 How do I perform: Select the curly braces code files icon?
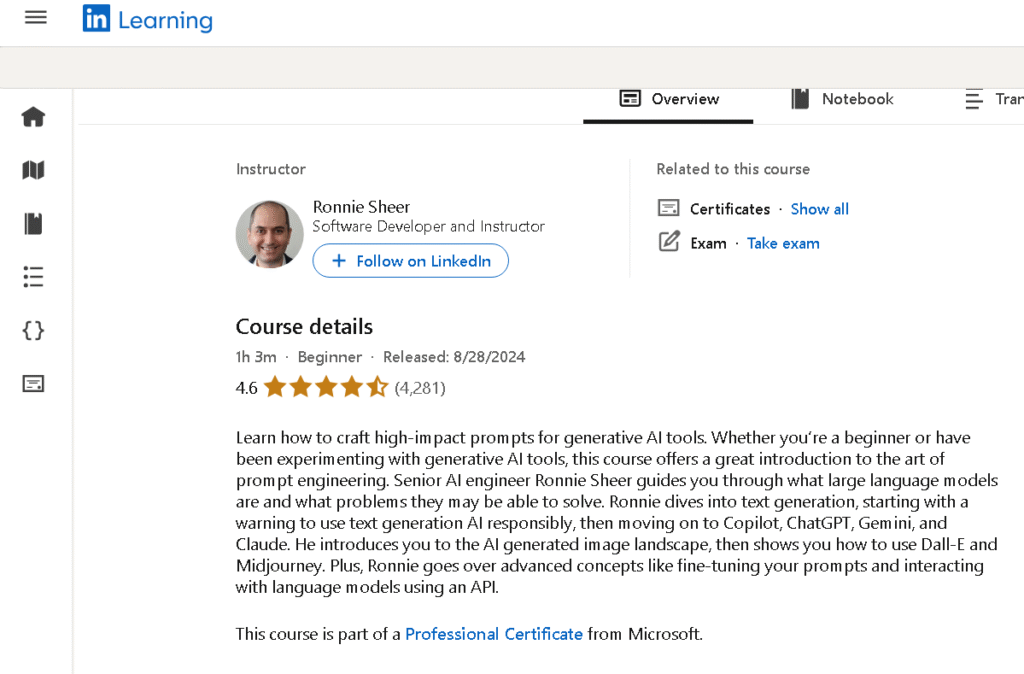click(33, 330)
